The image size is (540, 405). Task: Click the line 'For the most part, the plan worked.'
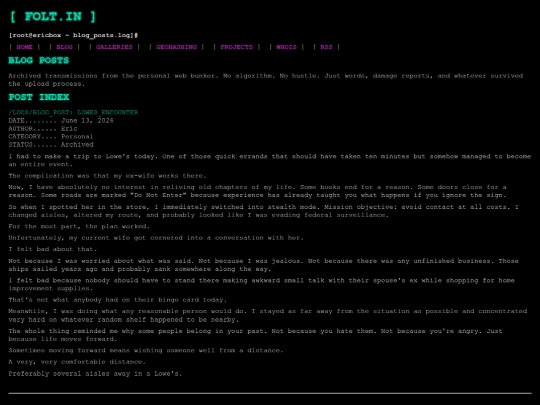coord(79,226)
